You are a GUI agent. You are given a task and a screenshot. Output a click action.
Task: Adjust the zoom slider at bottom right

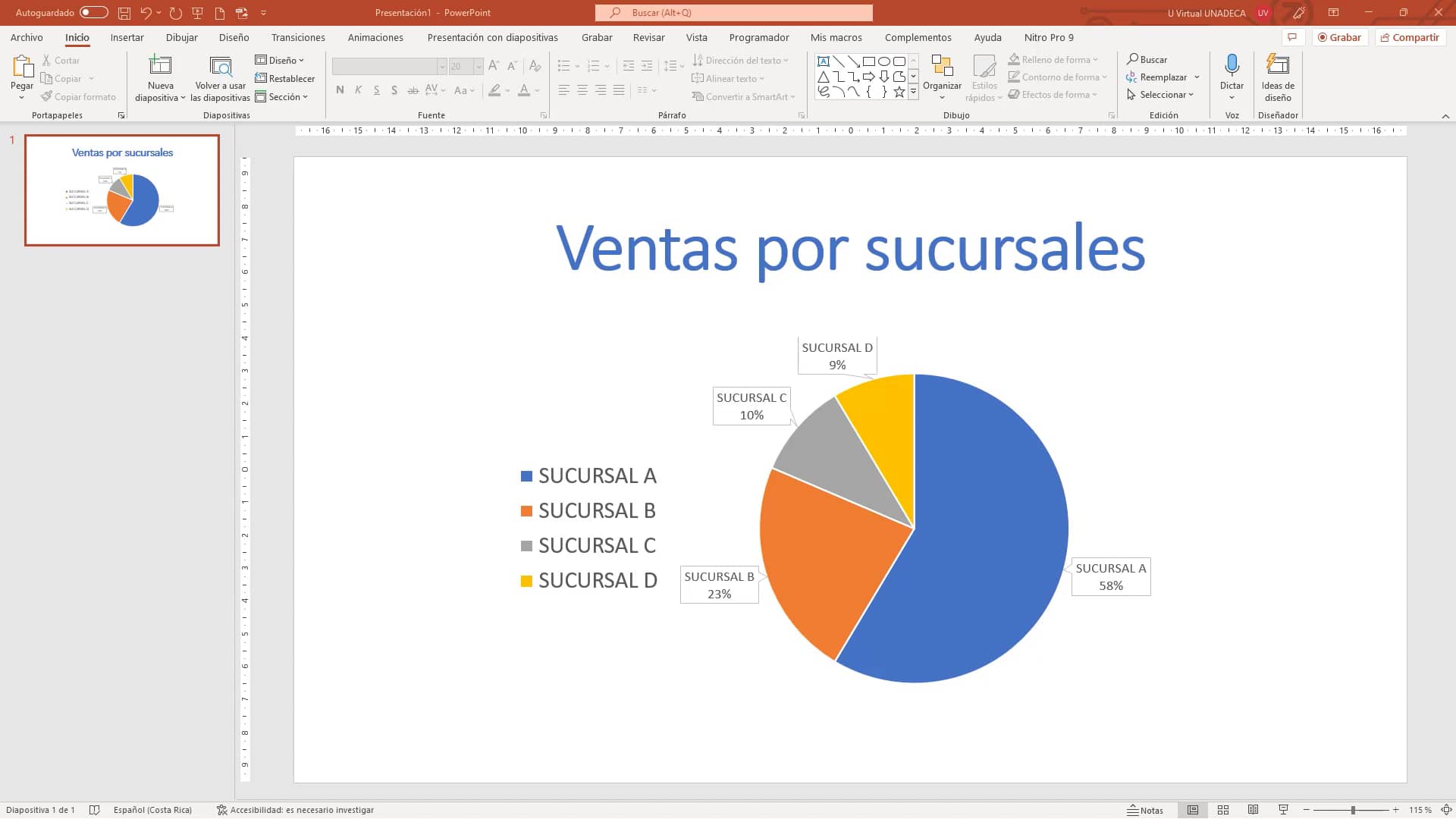point(1354,809)
